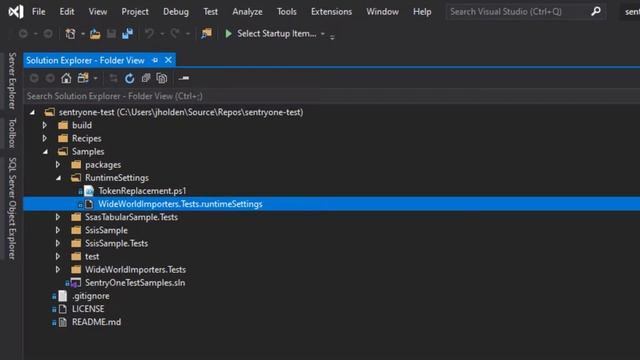Open the Help menu

tap(422, 11)
